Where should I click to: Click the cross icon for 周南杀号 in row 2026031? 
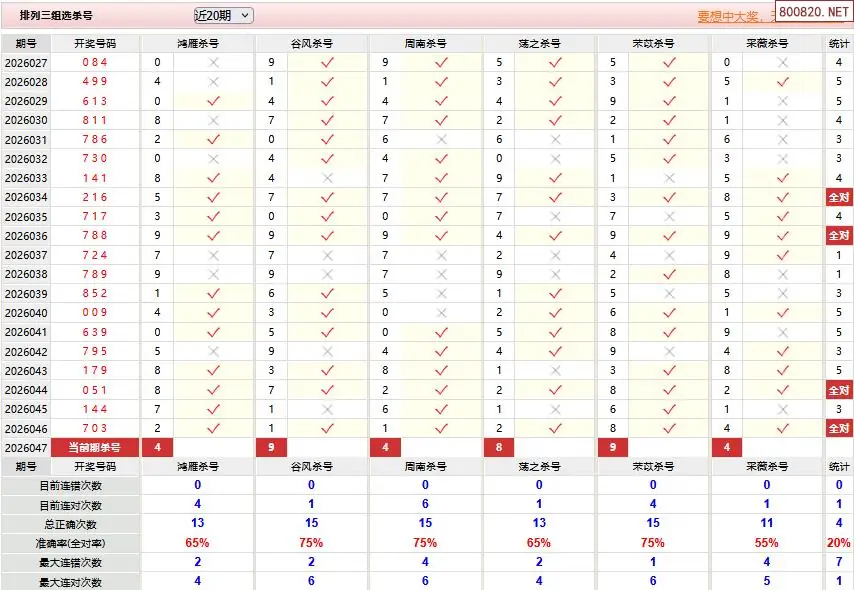coord(440,139)
